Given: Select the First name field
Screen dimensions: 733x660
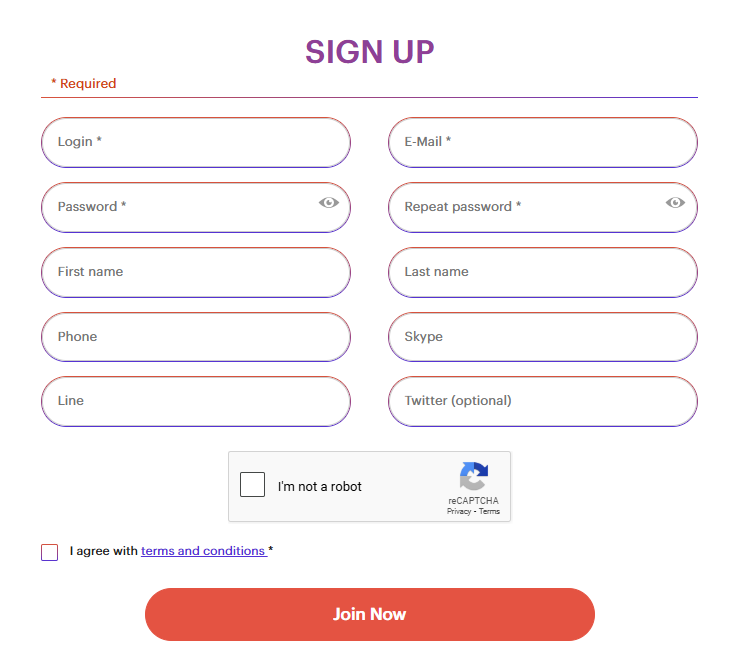Looking at the screenshot, I should (196, 272).
